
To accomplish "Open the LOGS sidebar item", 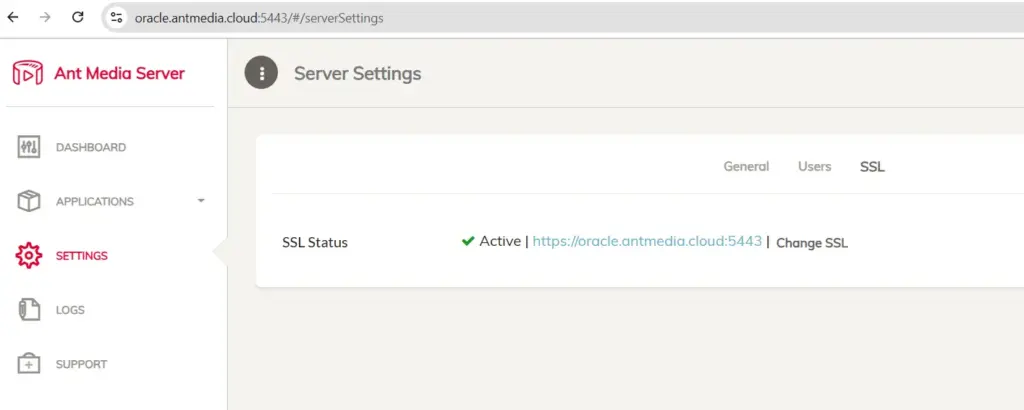I will coord(71,310).
